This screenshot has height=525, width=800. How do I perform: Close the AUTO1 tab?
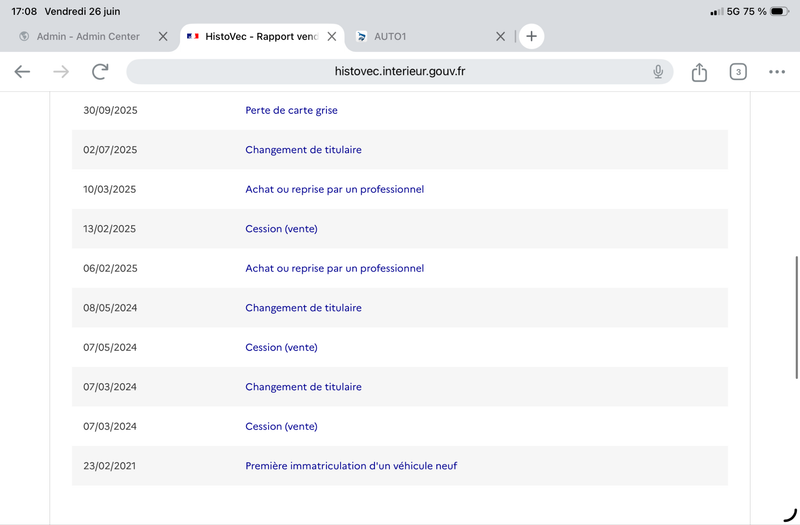501,36
